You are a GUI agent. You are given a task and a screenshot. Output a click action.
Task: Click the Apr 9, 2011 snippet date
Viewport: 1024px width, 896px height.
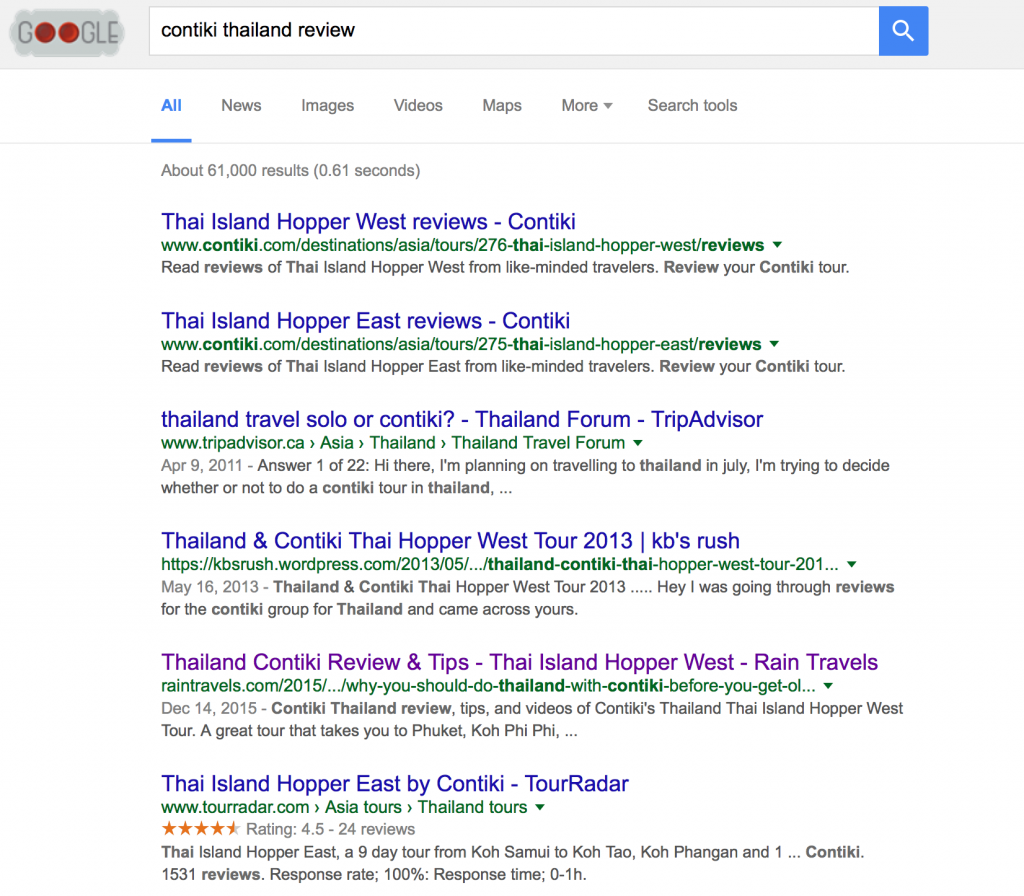[x=202, y=466]
